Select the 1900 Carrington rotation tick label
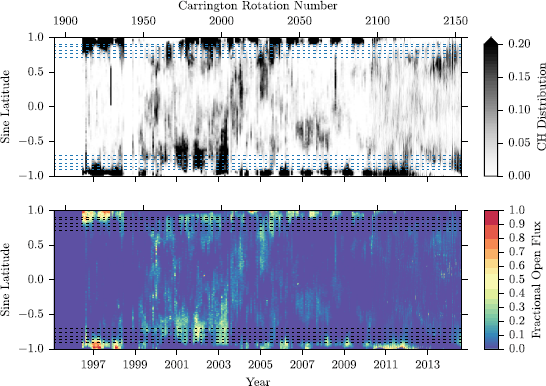Image resolution: width=546 pixels, height=386 pixels. (65, 21)
